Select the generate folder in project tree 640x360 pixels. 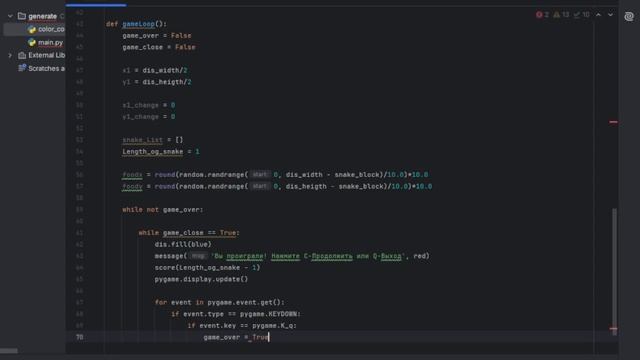[42, 16]
